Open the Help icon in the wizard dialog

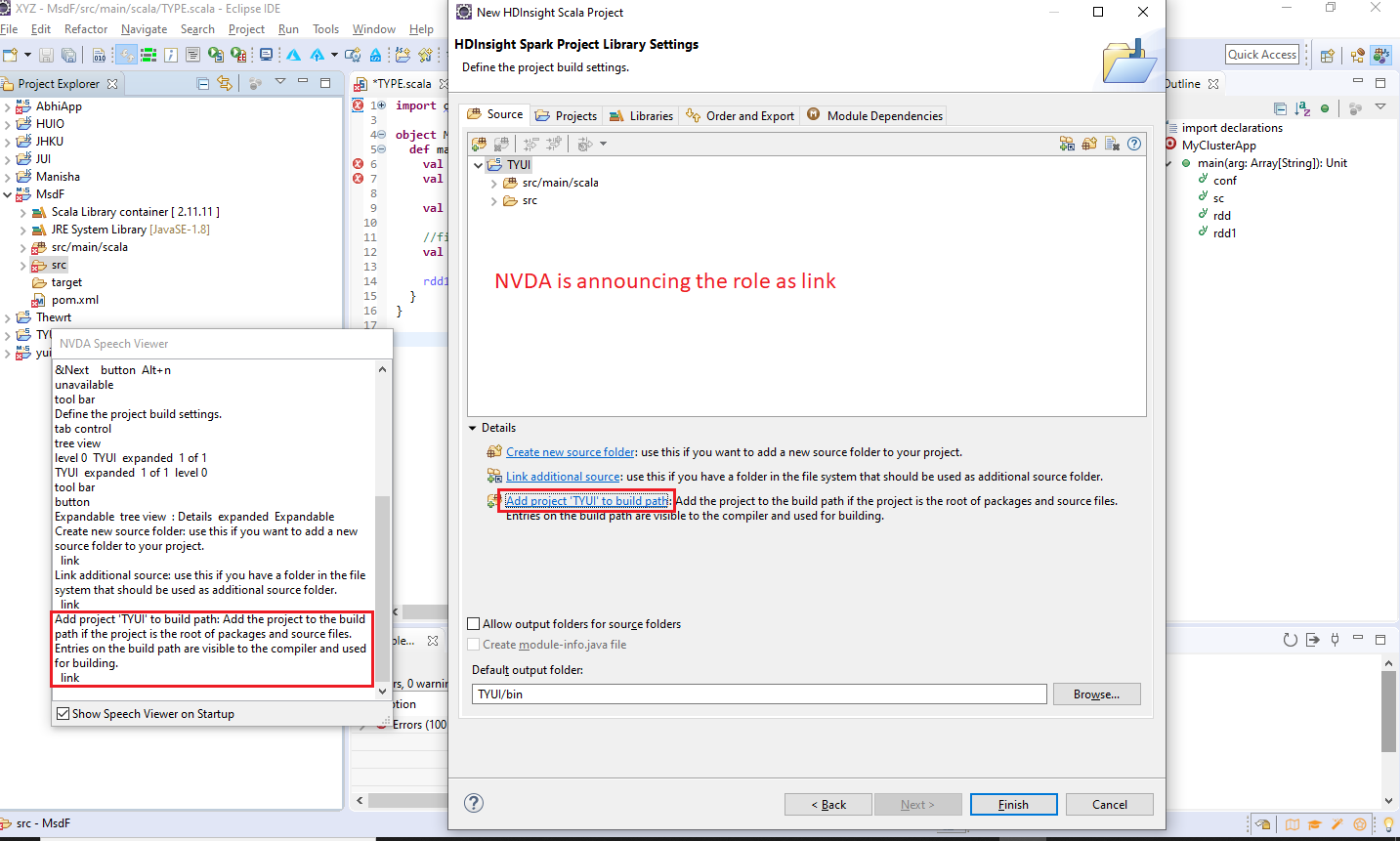(x=474, y=803)
